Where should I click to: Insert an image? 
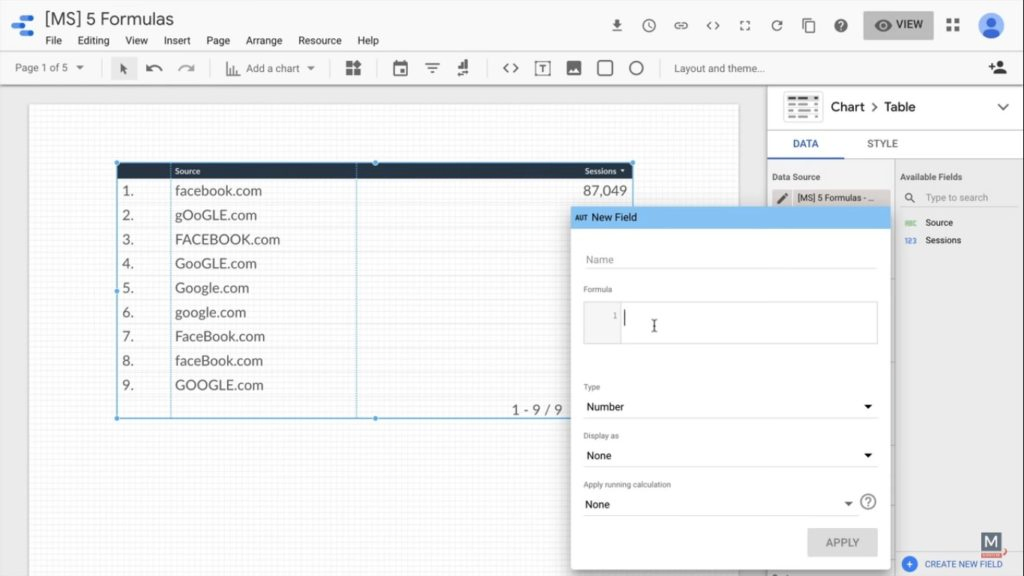point(574,68)
